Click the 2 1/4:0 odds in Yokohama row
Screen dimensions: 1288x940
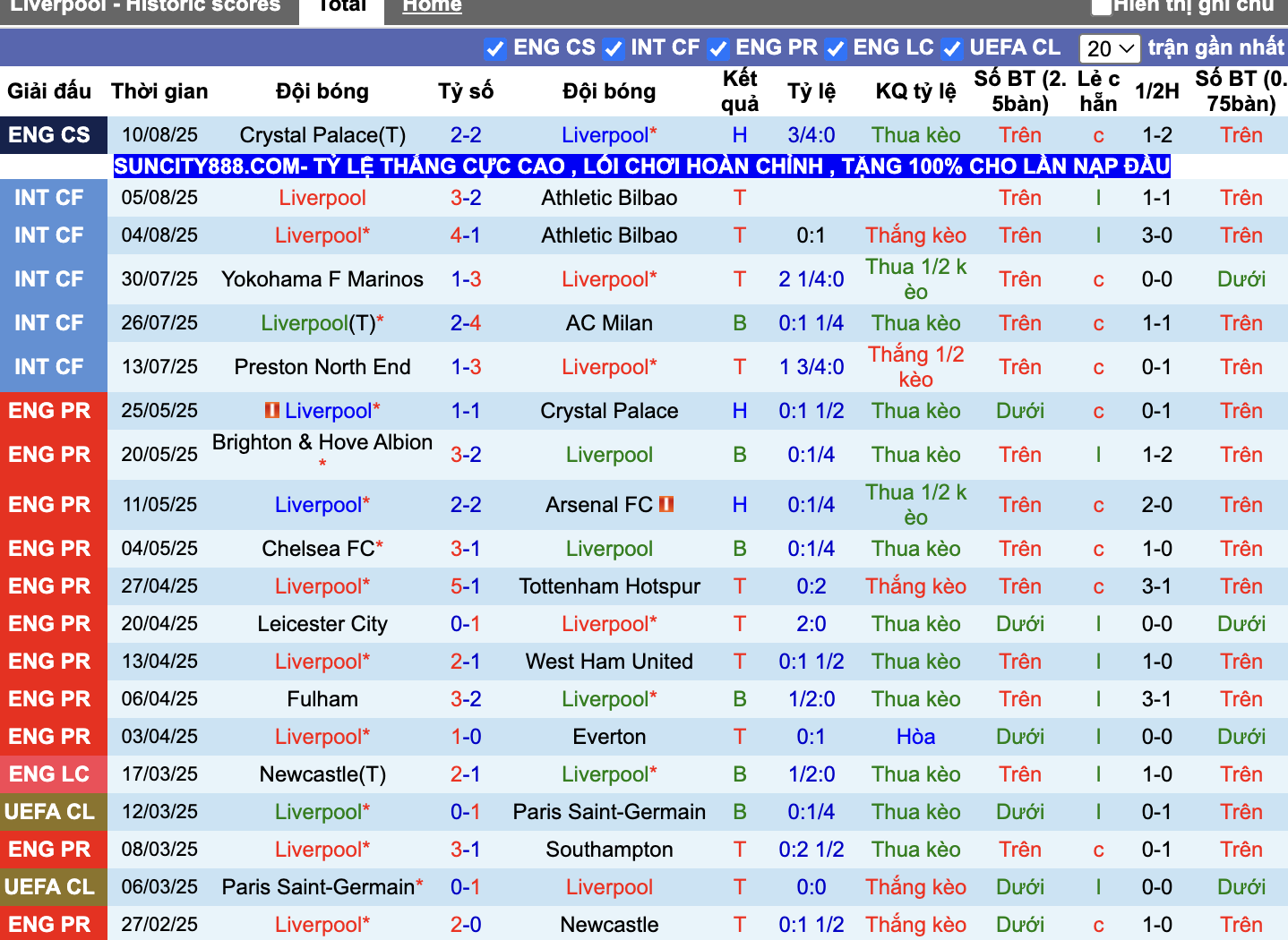811,279
